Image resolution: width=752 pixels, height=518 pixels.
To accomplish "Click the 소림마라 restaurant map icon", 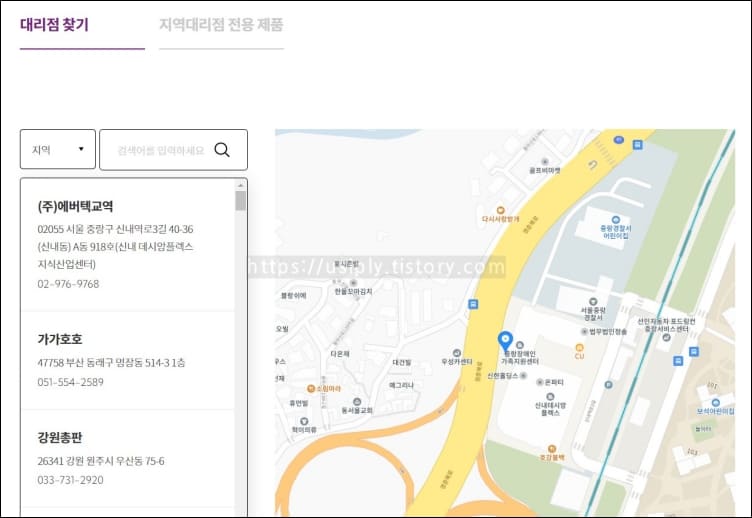I will tap(311, 388).
